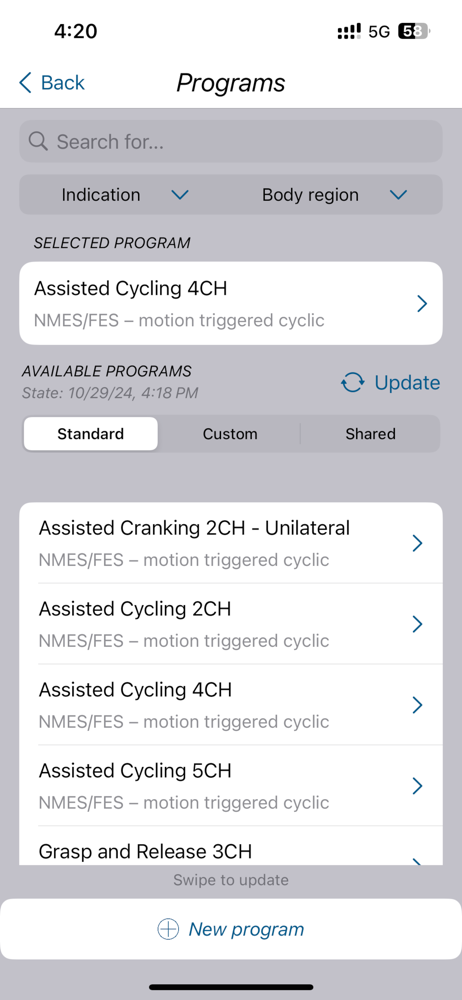Tap chevron next to Assisted Cycling 2CH
The height and width of the screenshot is (1000, 462).
click(417, 624)
